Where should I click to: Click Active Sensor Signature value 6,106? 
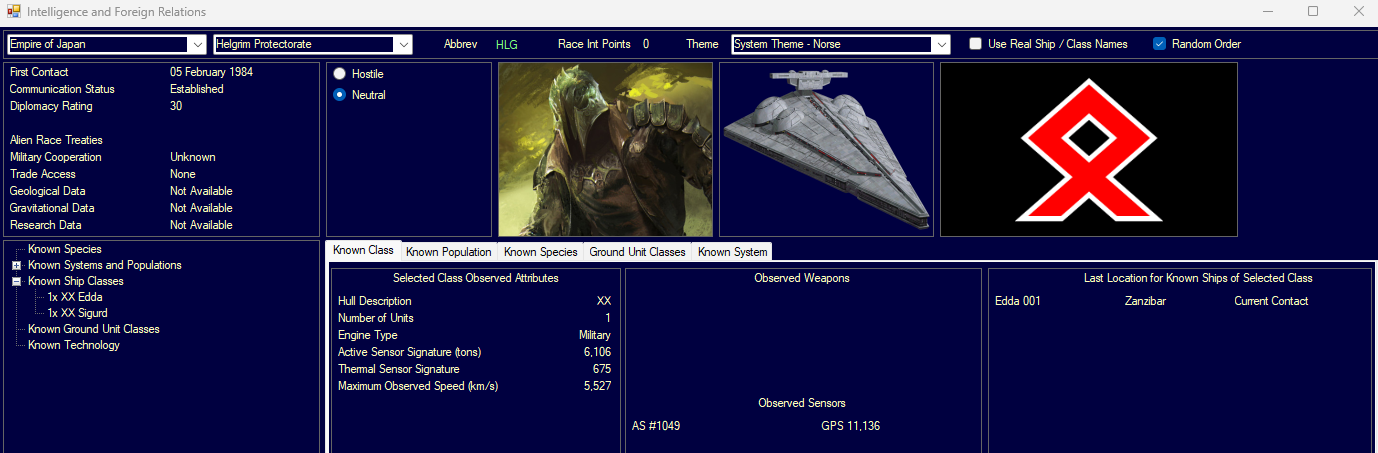pos(597,352)
